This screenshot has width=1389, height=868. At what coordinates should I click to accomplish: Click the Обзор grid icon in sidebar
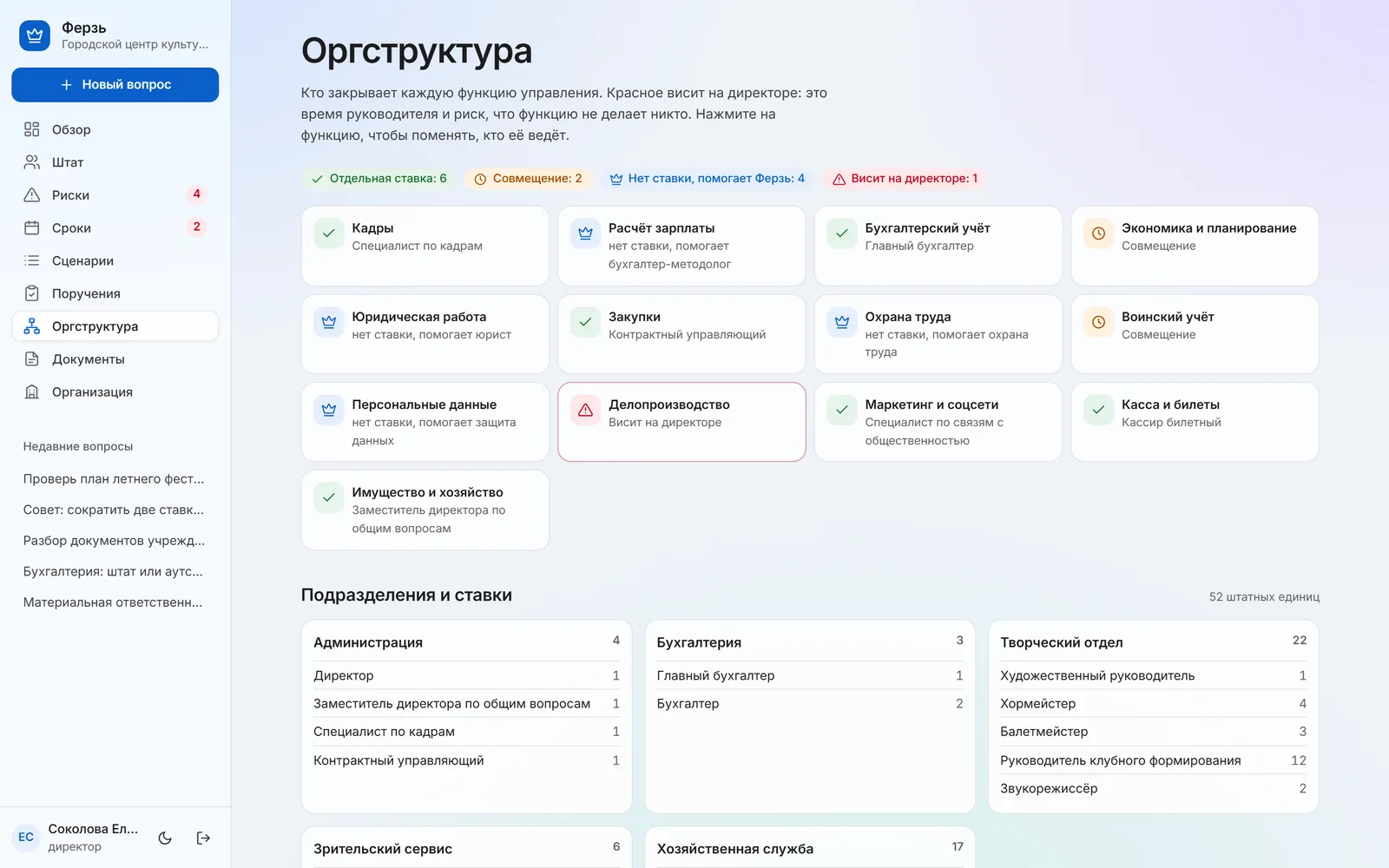(x=32, y=129)
